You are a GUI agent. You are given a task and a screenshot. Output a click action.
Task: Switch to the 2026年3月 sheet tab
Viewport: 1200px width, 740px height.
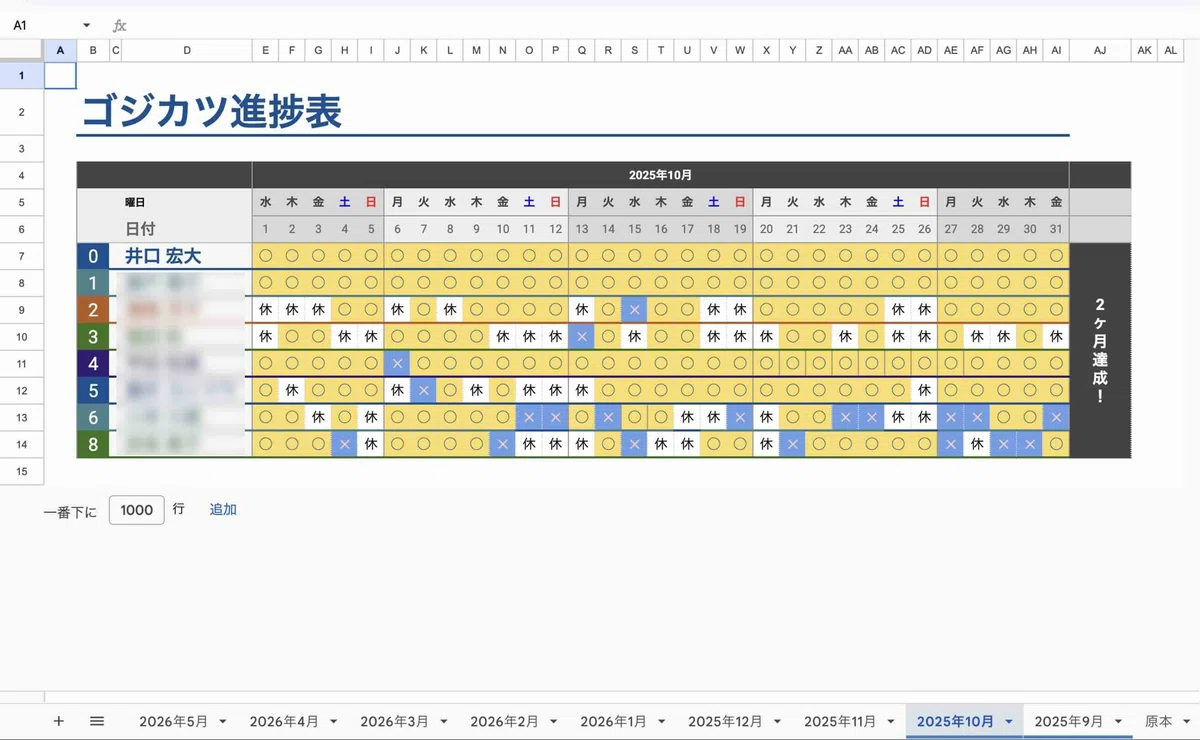pos(394,721)
